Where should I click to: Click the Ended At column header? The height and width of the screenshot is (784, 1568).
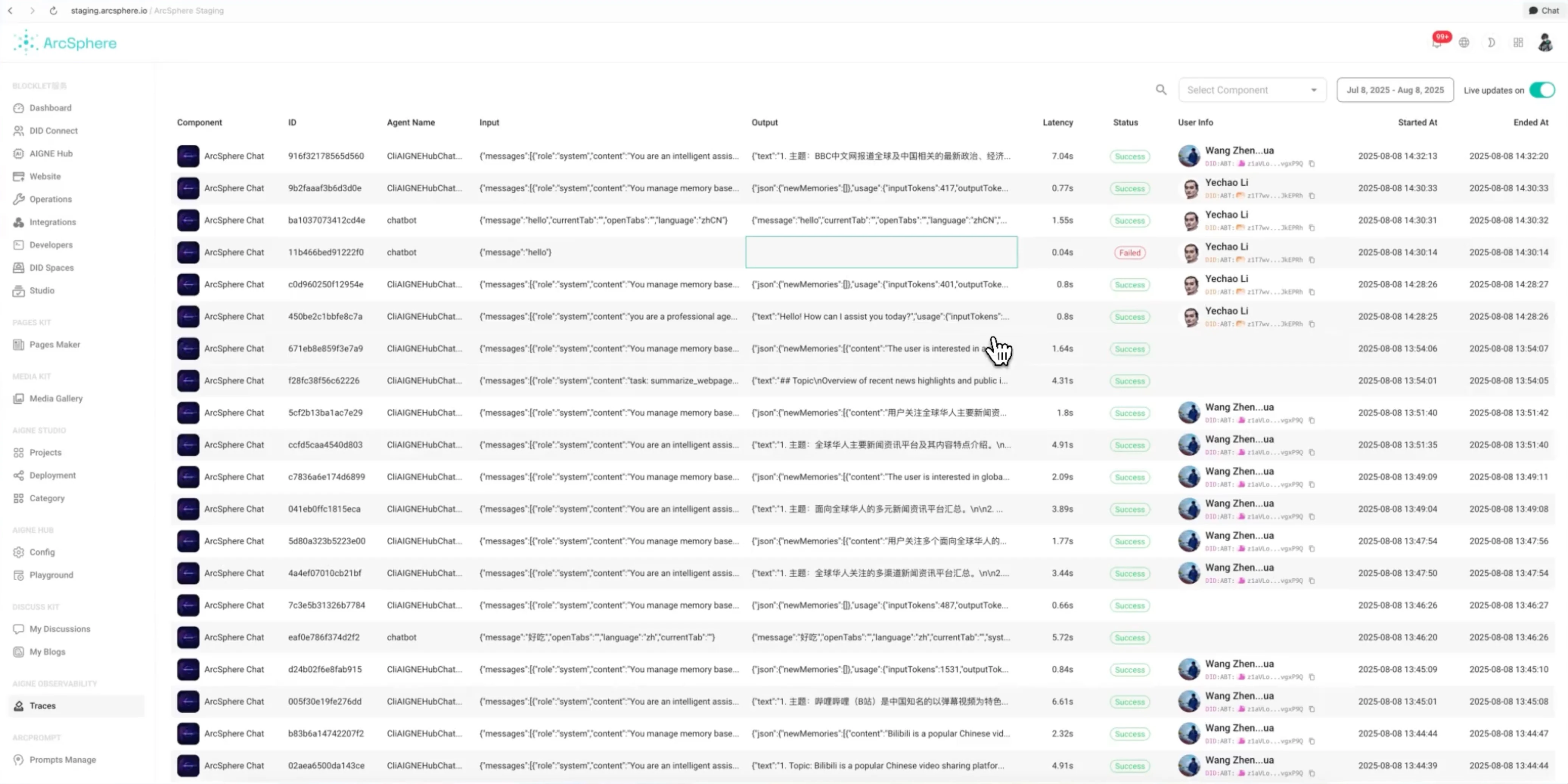coord(1530,122)
